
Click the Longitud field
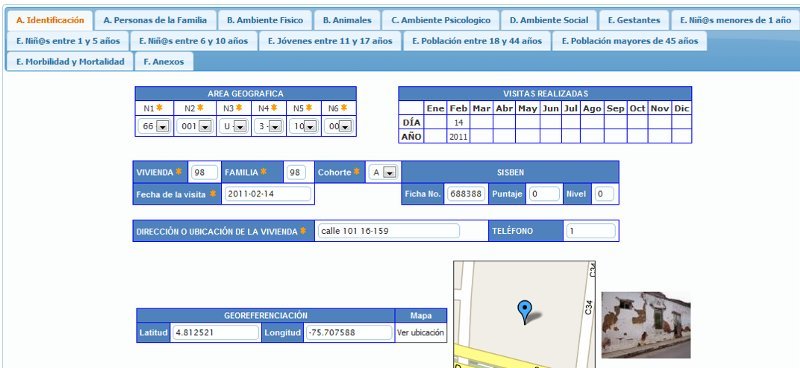click(x=349, y=333)
